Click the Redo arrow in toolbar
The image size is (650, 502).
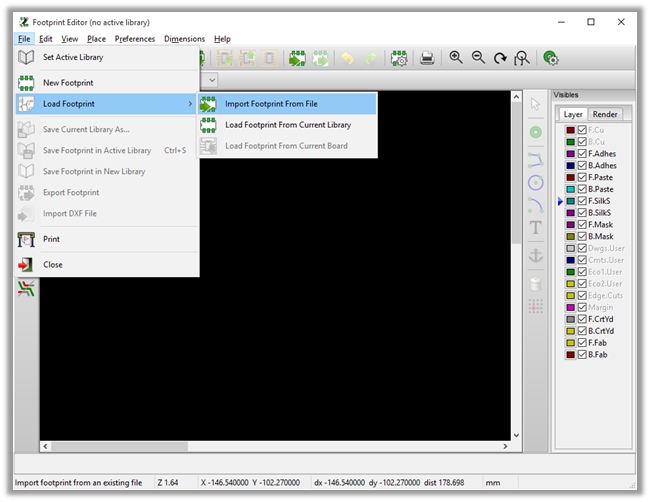pyautogui.click(x=370, y=58)
